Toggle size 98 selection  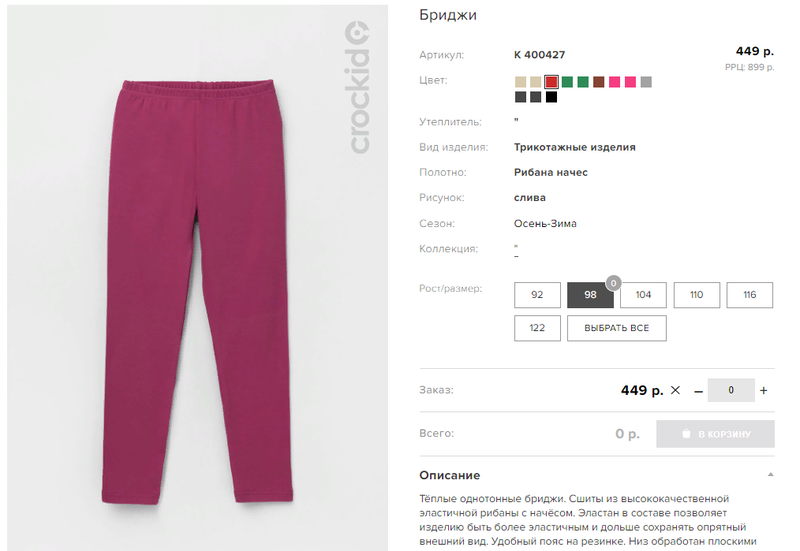(590, 295)
